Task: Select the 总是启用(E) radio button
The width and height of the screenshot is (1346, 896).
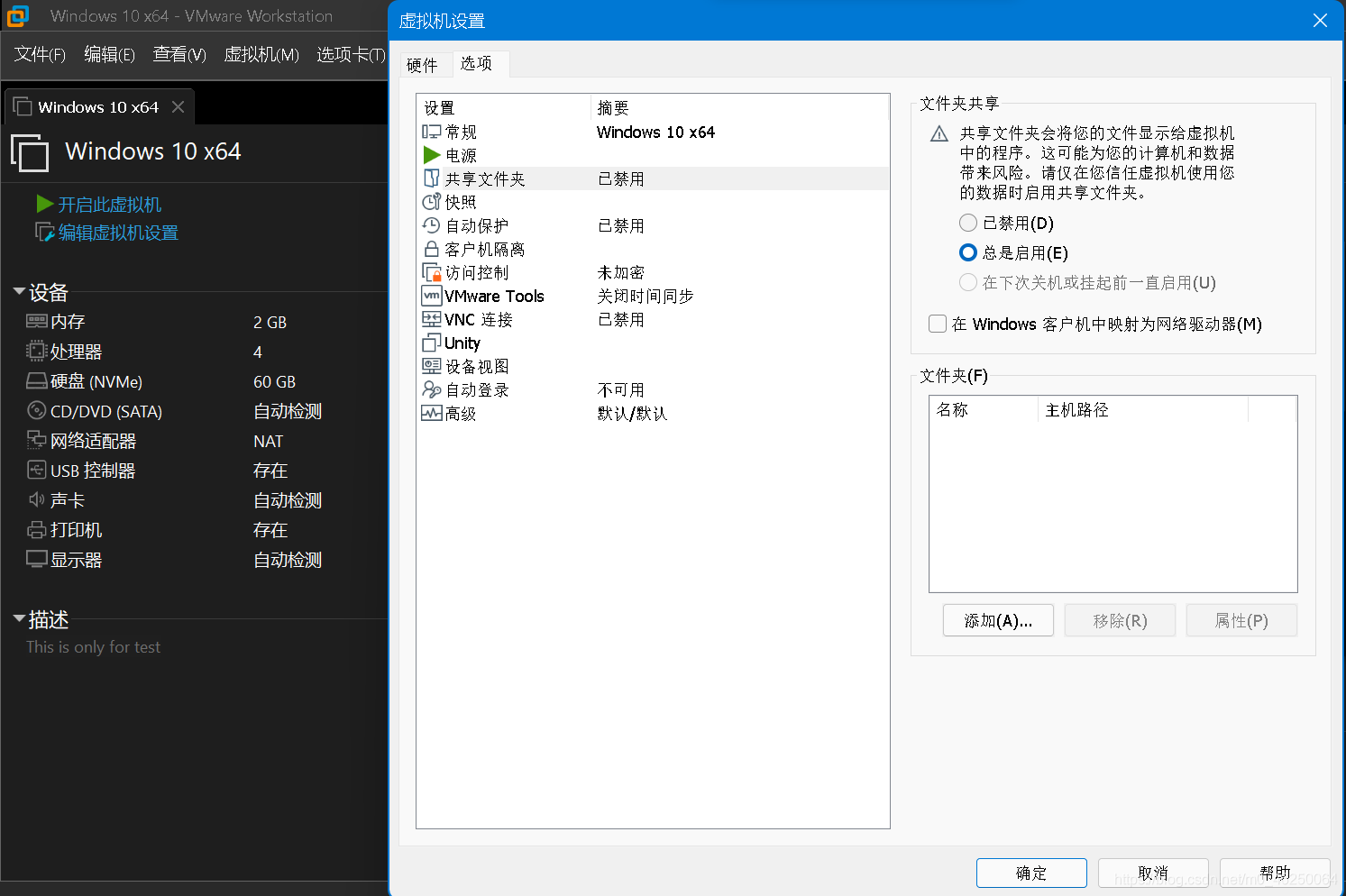Action: (968, 252)
